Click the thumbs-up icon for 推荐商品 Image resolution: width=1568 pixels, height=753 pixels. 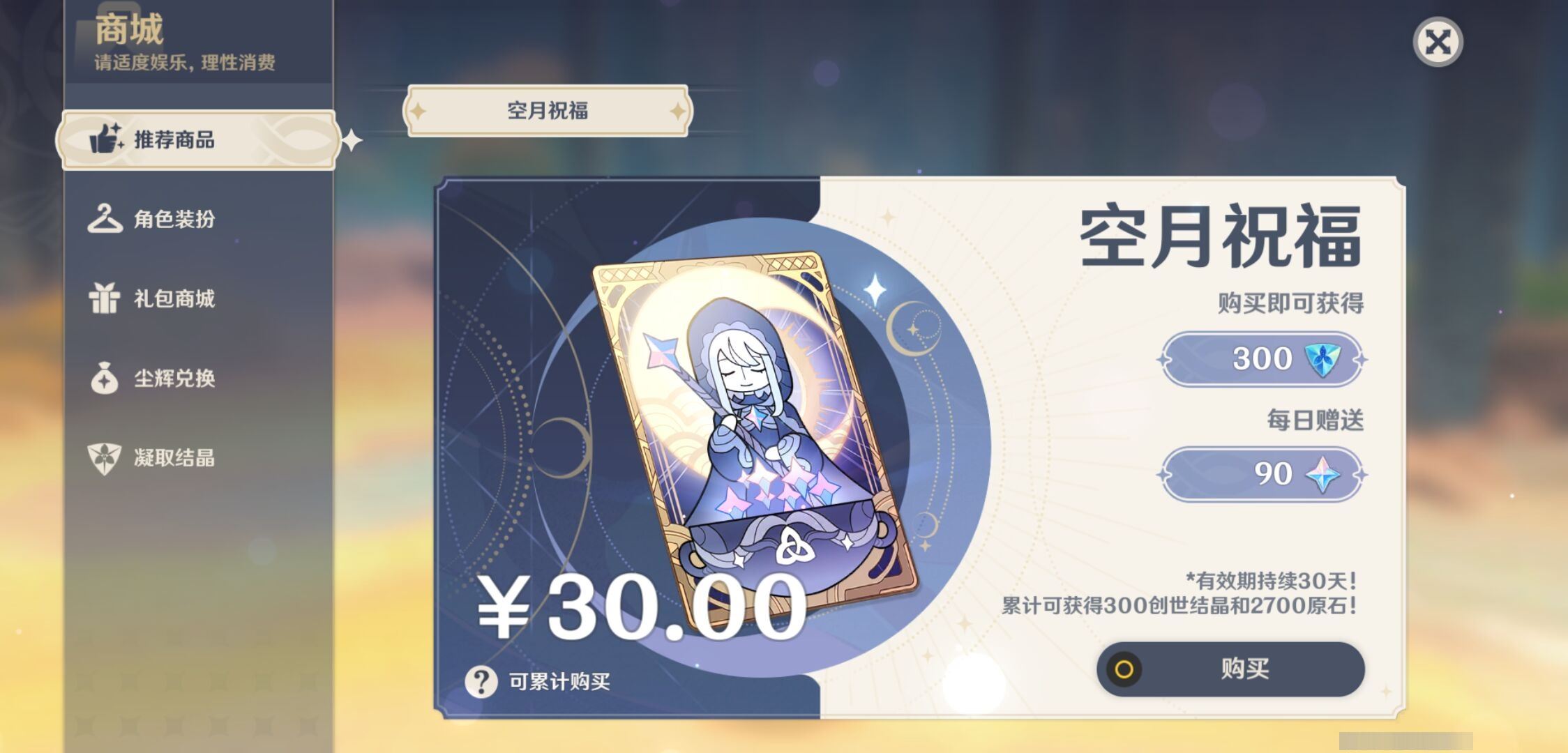(106, 139)
